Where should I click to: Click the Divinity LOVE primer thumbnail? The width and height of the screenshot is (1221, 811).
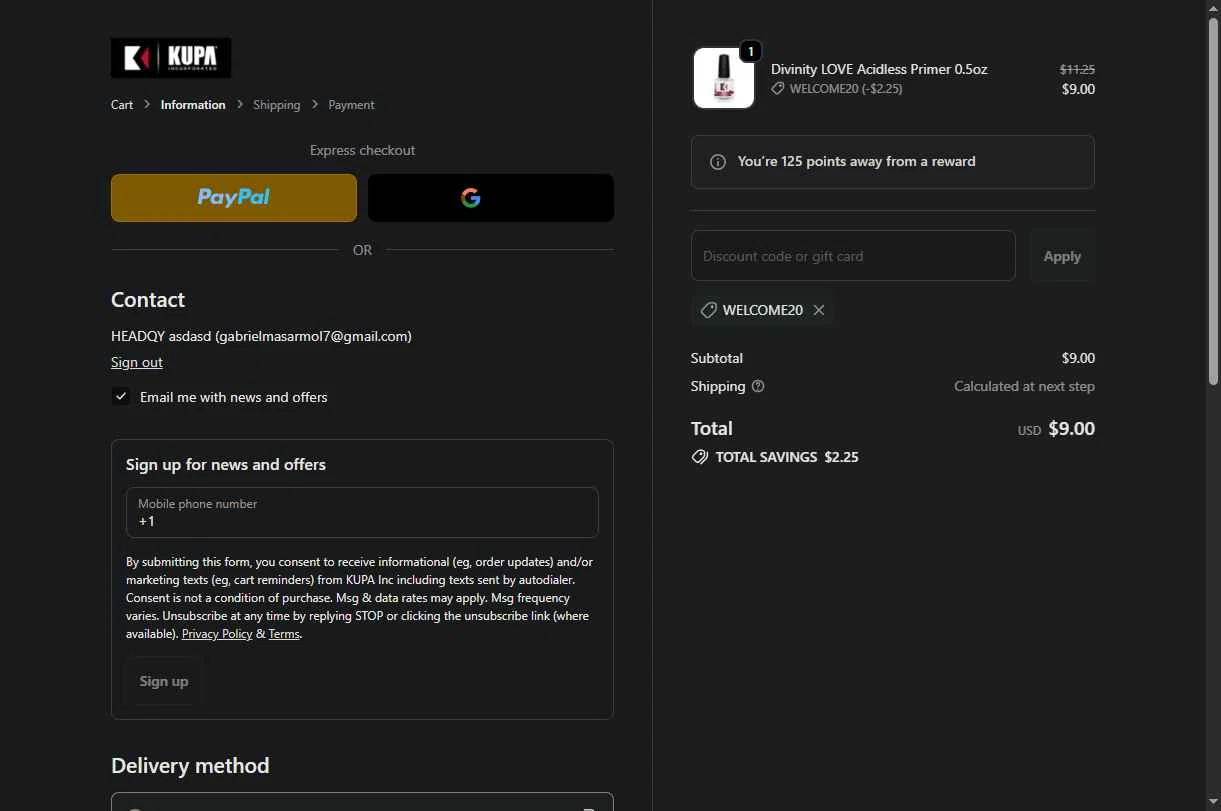click(724, 78)
